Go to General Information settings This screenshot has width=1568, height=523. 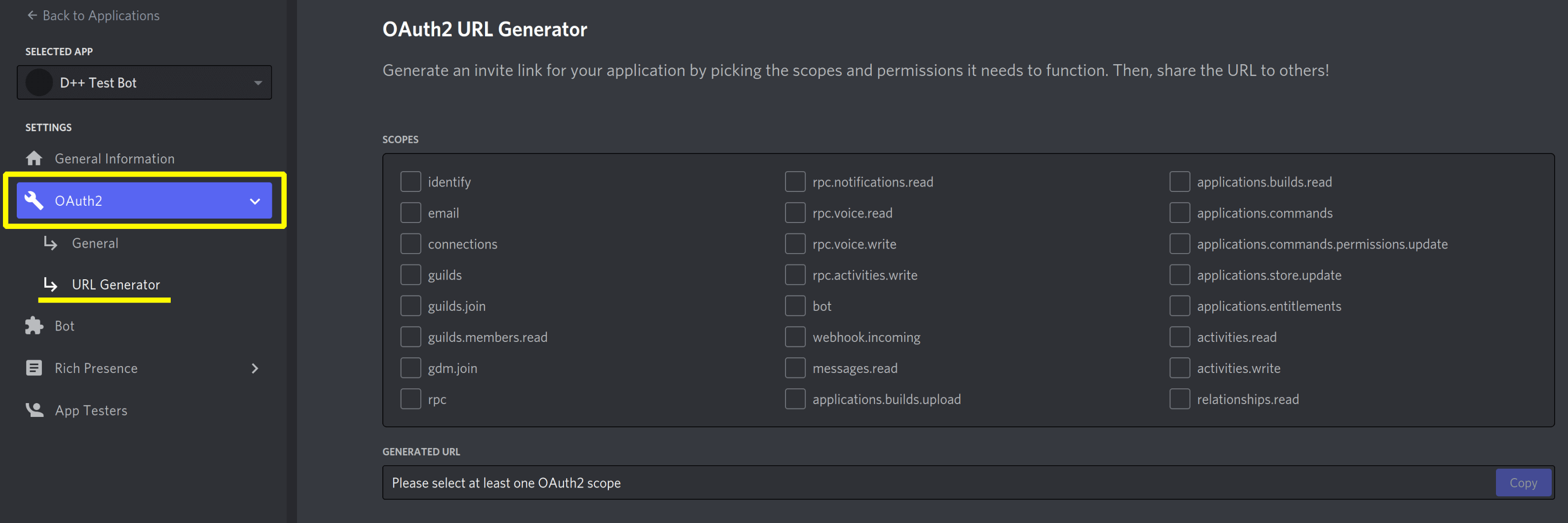pos(114,158)
